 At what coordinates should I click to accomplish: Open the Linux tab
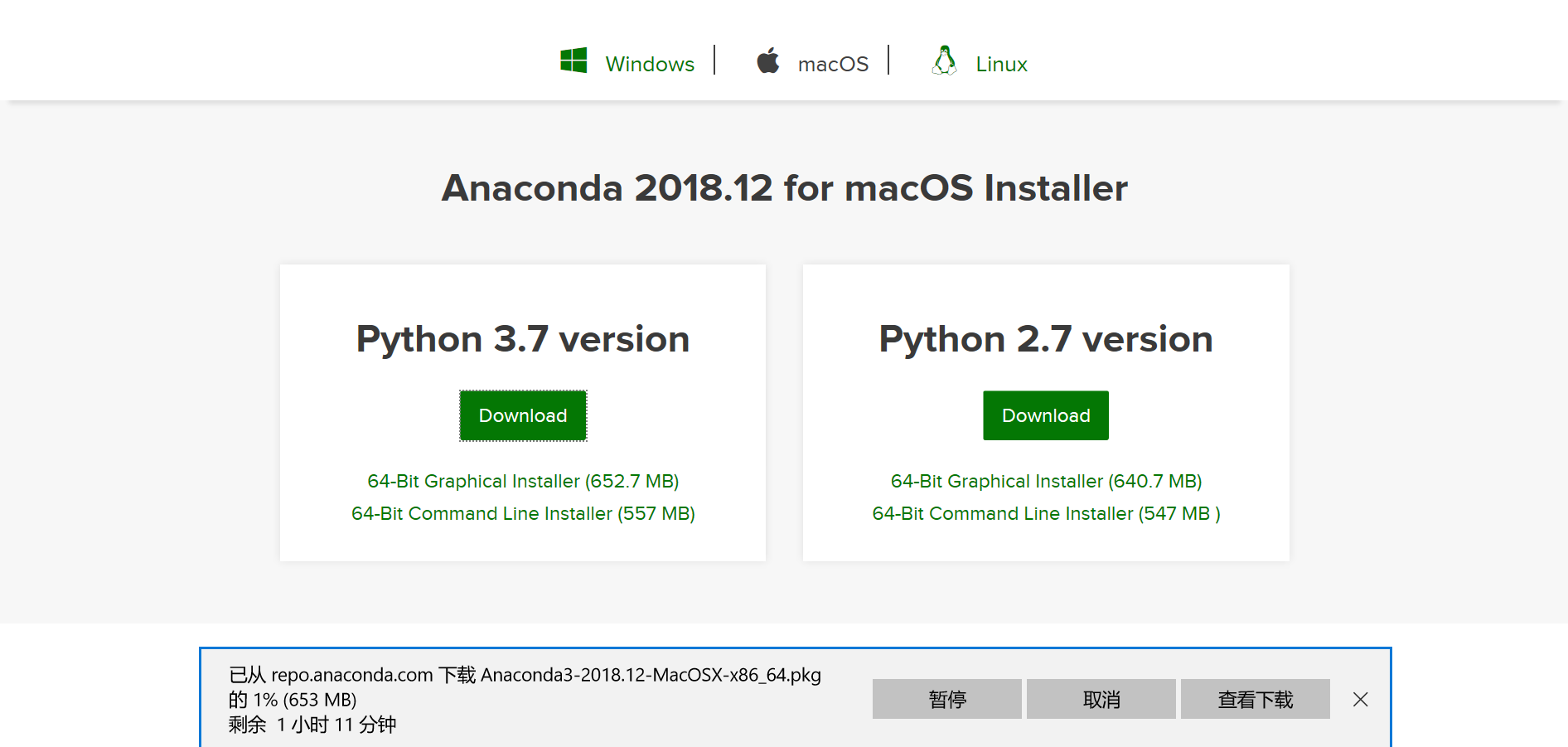(1001, 64)
